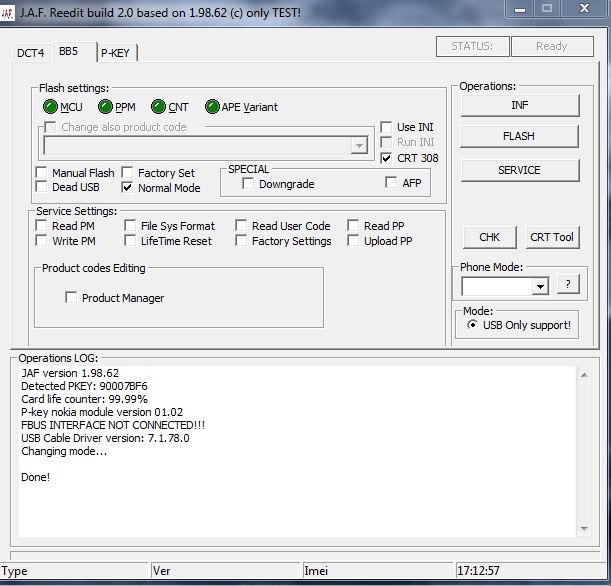The width and height of the screenshot is (611, 586).
Task: Check the Read PM service setting
Action: tap(41, 225)
